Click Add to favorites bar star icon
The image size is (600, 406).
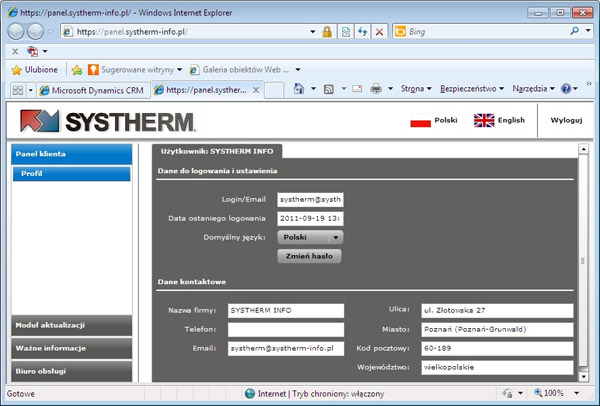[77, 70]
